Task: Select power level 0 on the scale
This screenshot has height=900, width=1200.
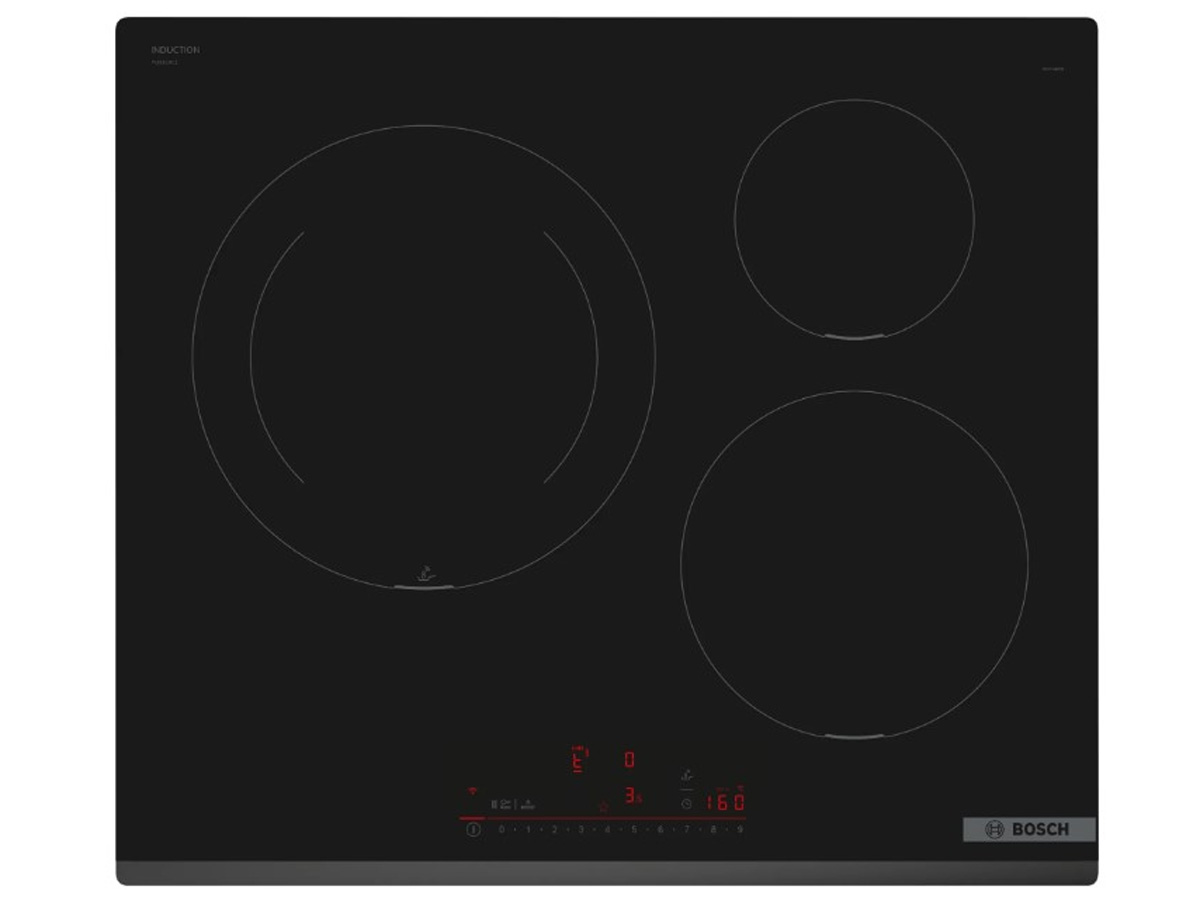Action: (x=501, y=829)
